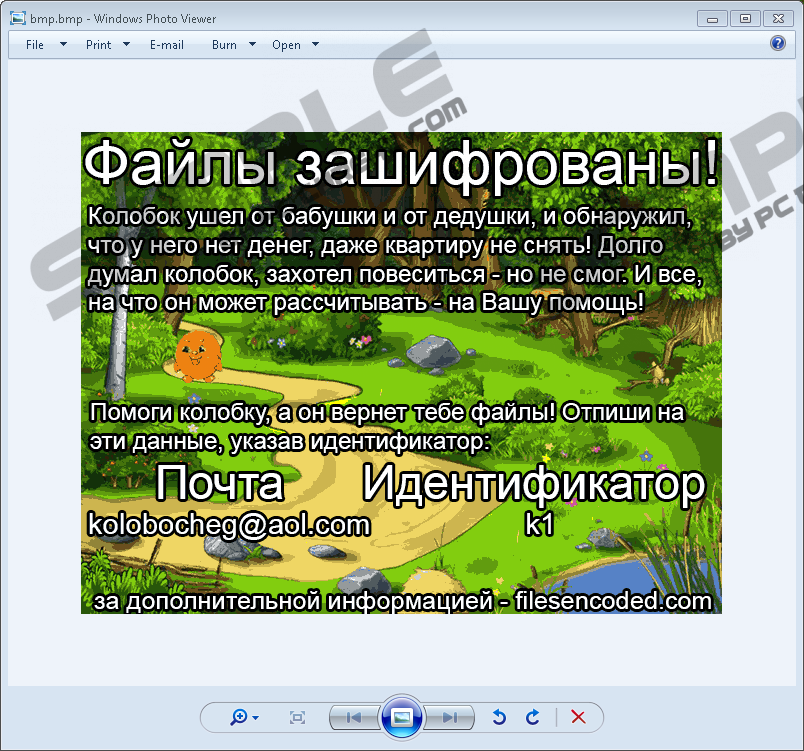Go to the next image

click(450, 717)
